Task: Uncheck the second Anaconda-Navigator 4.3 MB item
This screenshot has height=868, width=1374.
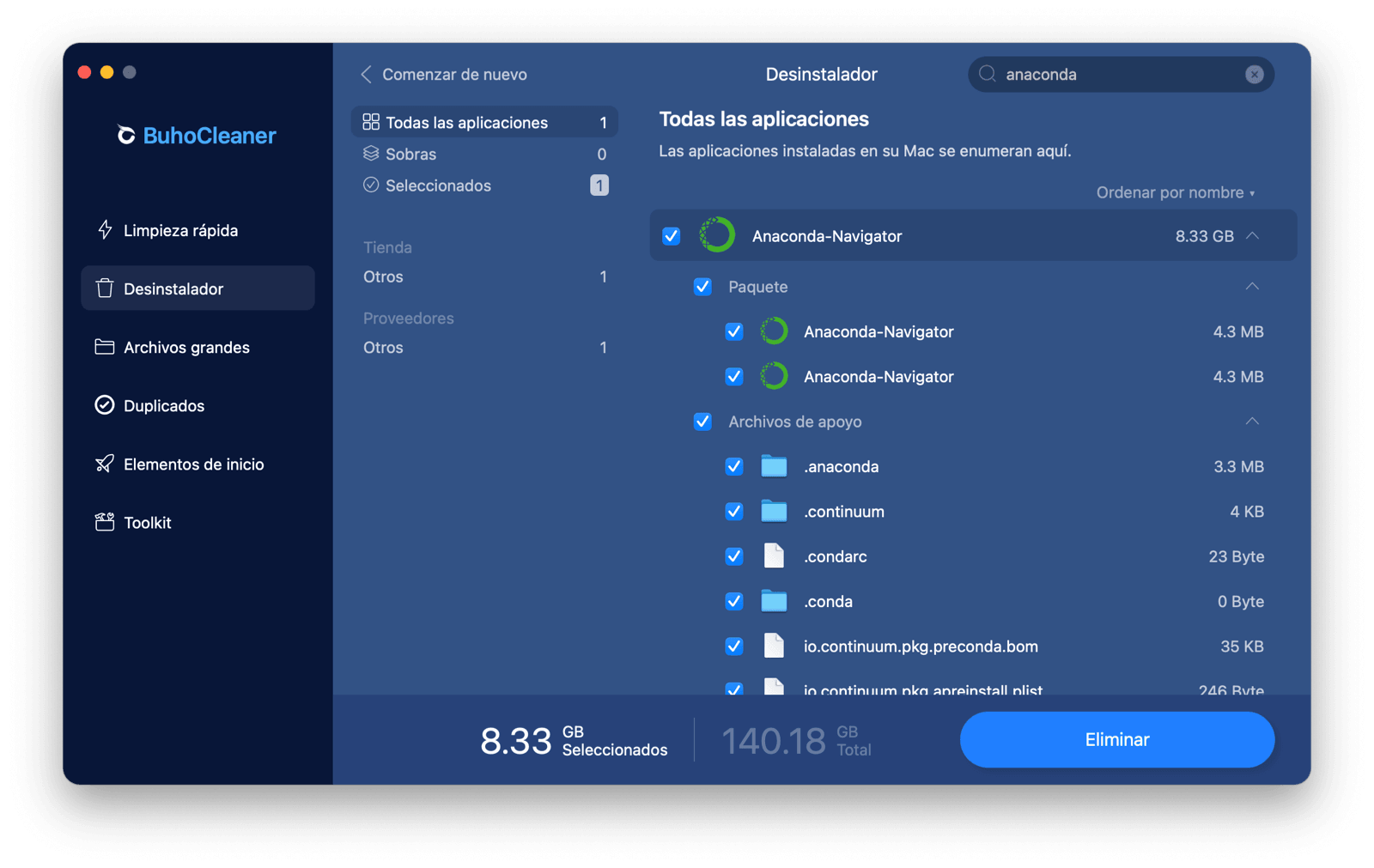Action: click(734, 376)
